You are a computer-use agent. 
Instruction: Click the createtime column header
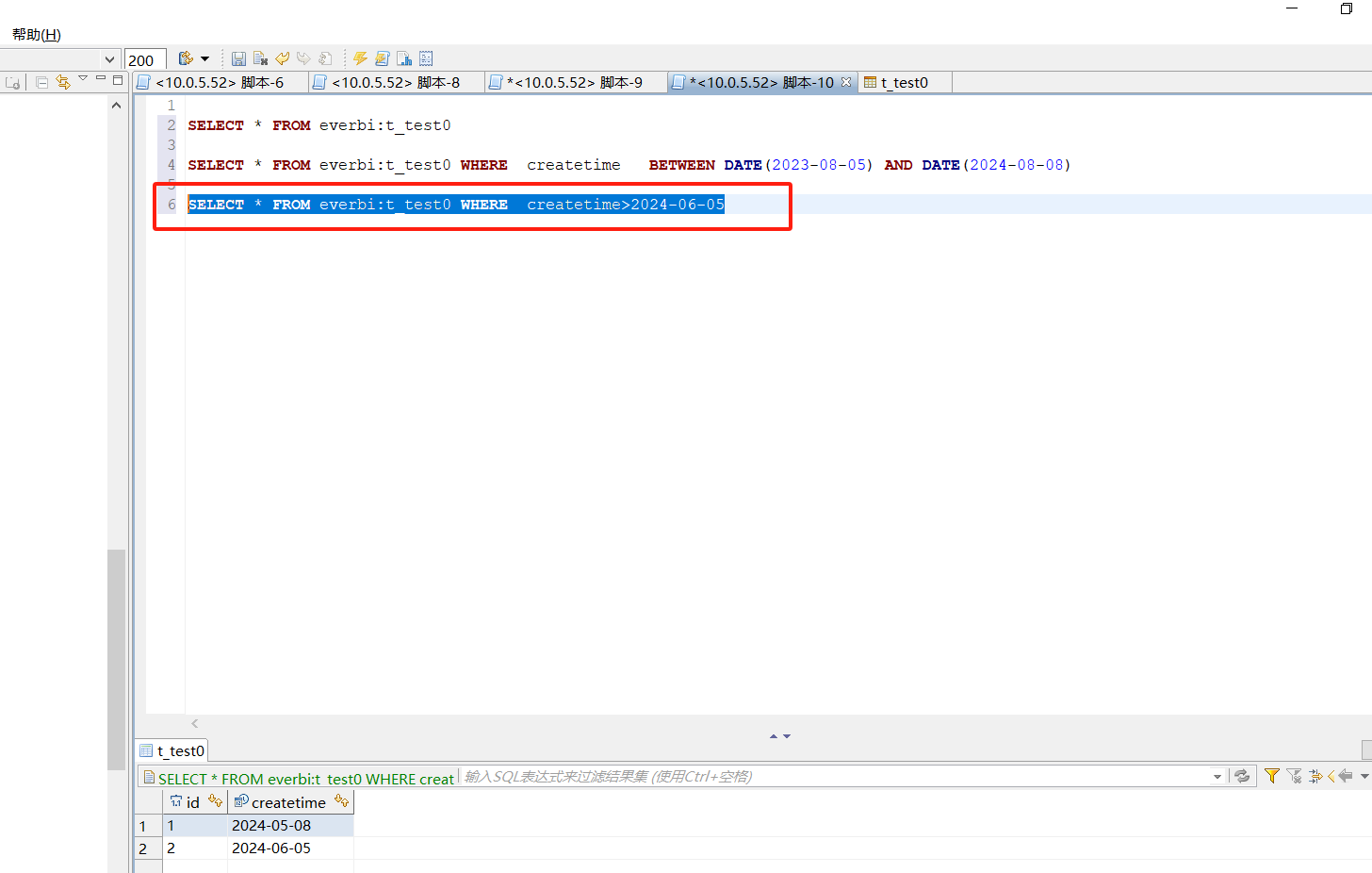[x=291, y=802]
